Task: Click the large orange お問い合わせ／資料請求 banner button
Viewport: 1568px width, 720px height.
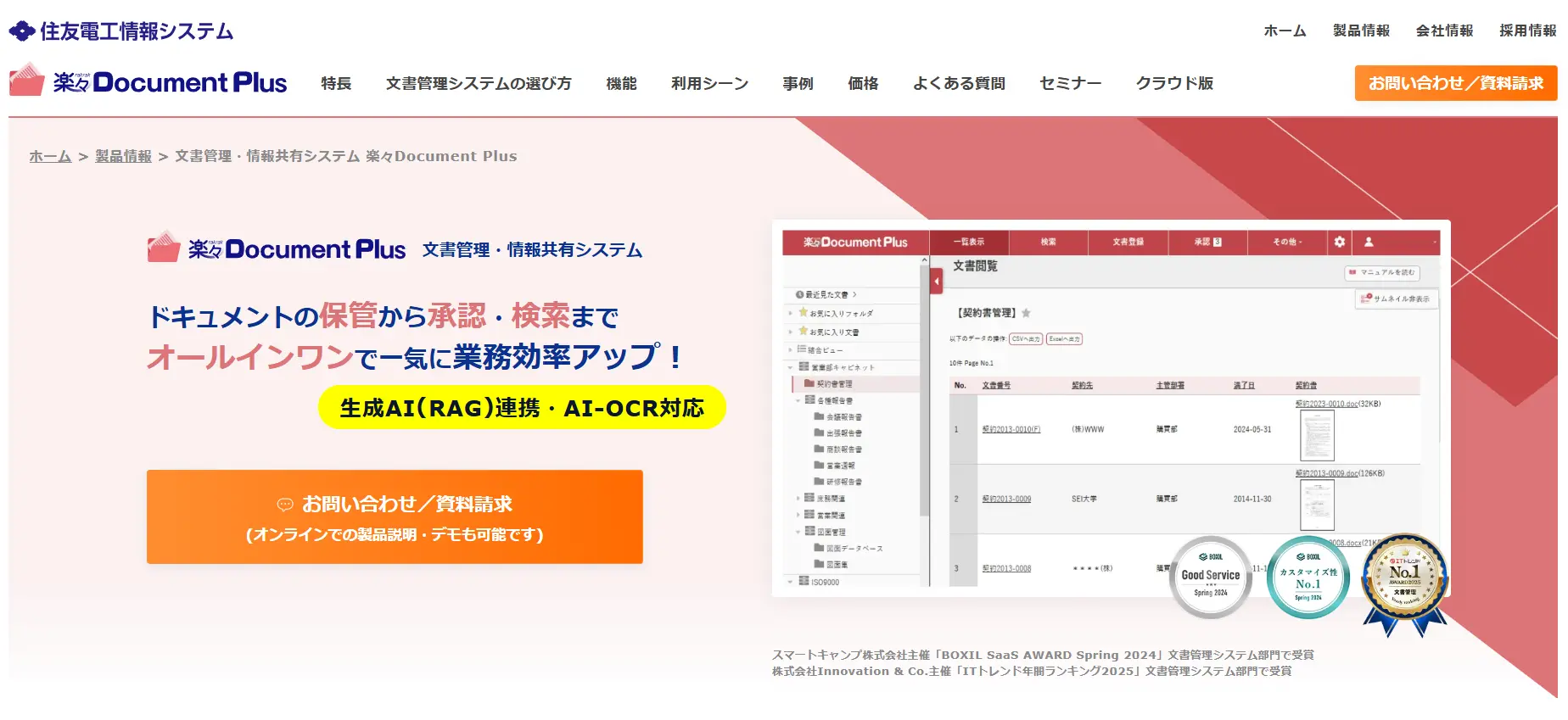Action: click(395, 516)
